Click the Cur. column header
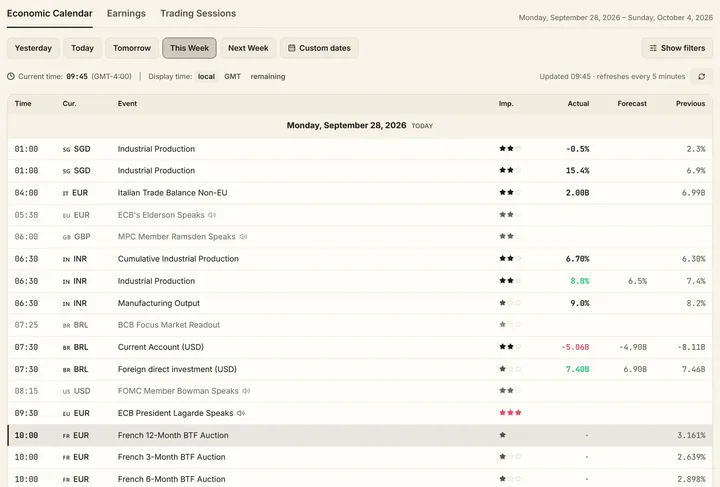Viewport: 720px width, 487px height. pyautogui.click(x=69, y=104)
